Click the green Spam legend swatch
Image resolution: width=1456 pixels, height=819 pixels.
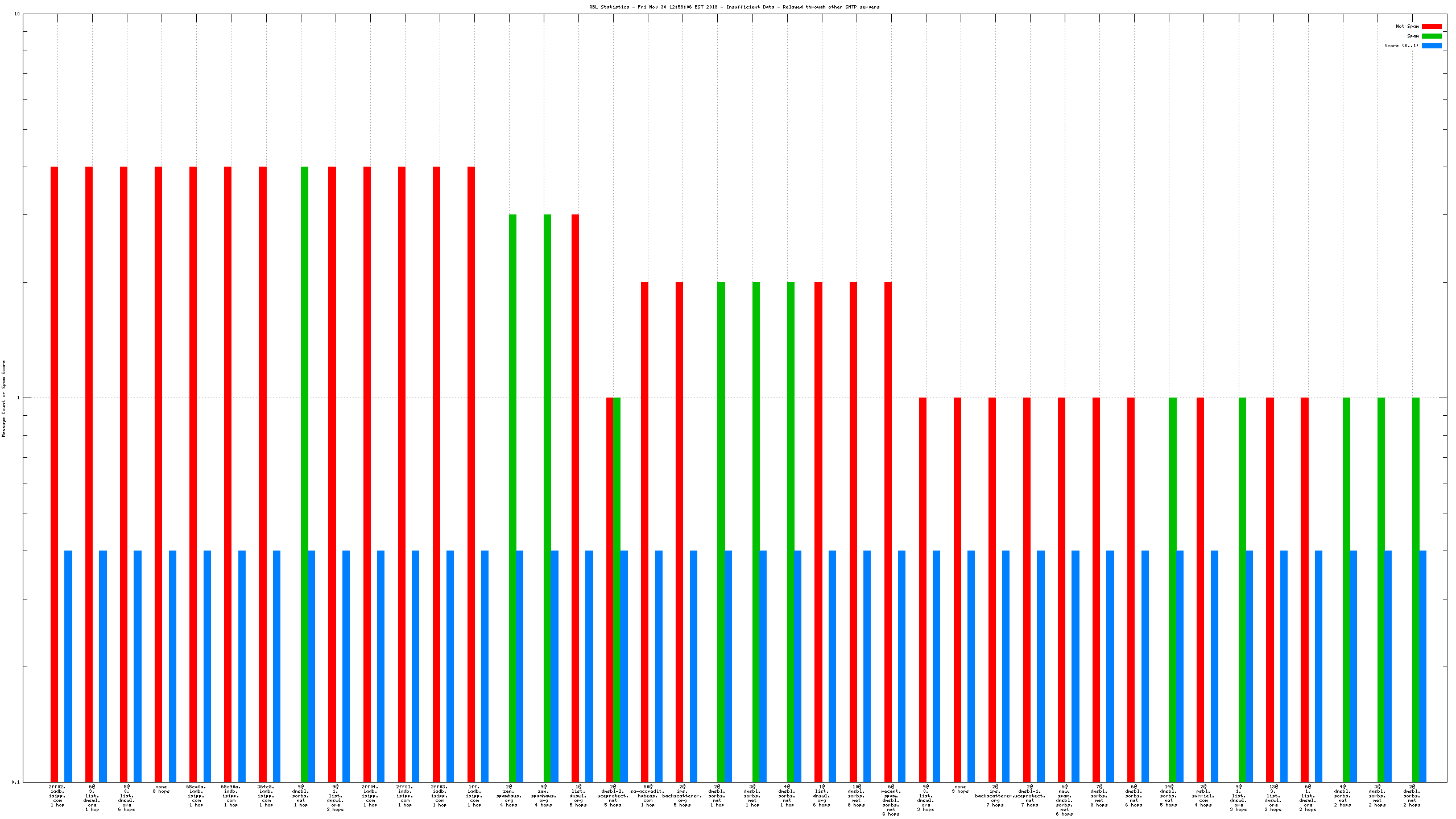tap(1431, 36)
